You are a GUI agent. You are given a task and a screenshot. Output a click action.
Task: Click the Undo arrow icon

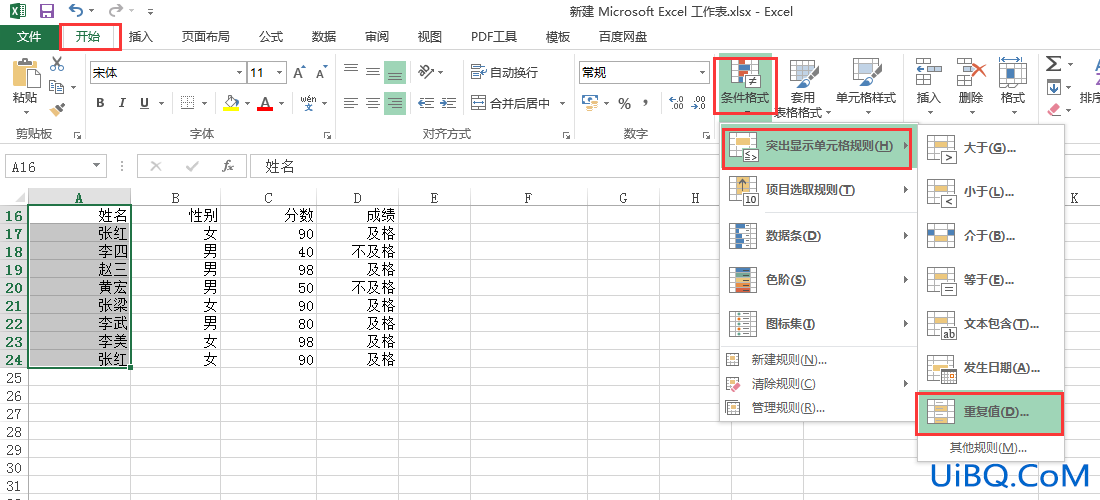76,11
